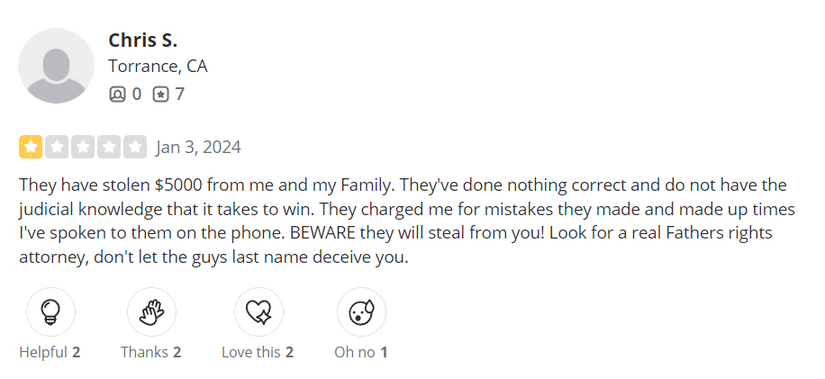
Task: Click the filled first rating star
Action: click(31, 147)
